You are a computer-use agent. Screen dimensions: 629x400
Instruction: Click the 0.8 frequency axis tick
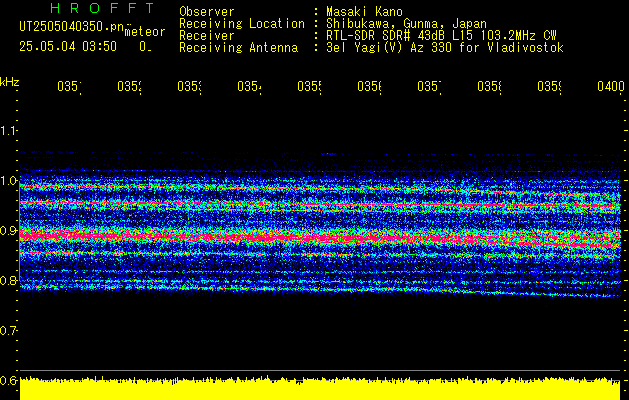coord(9,280)
